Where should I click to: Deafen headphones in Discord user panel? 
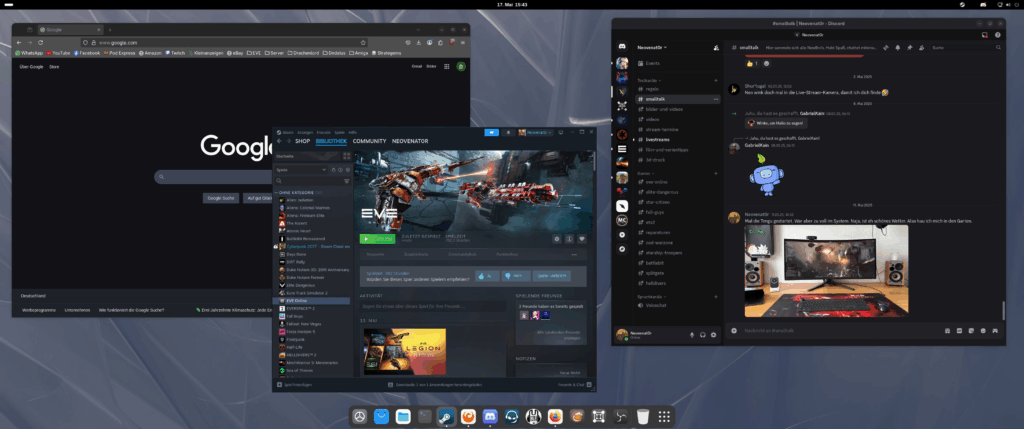tap(703, 335)
